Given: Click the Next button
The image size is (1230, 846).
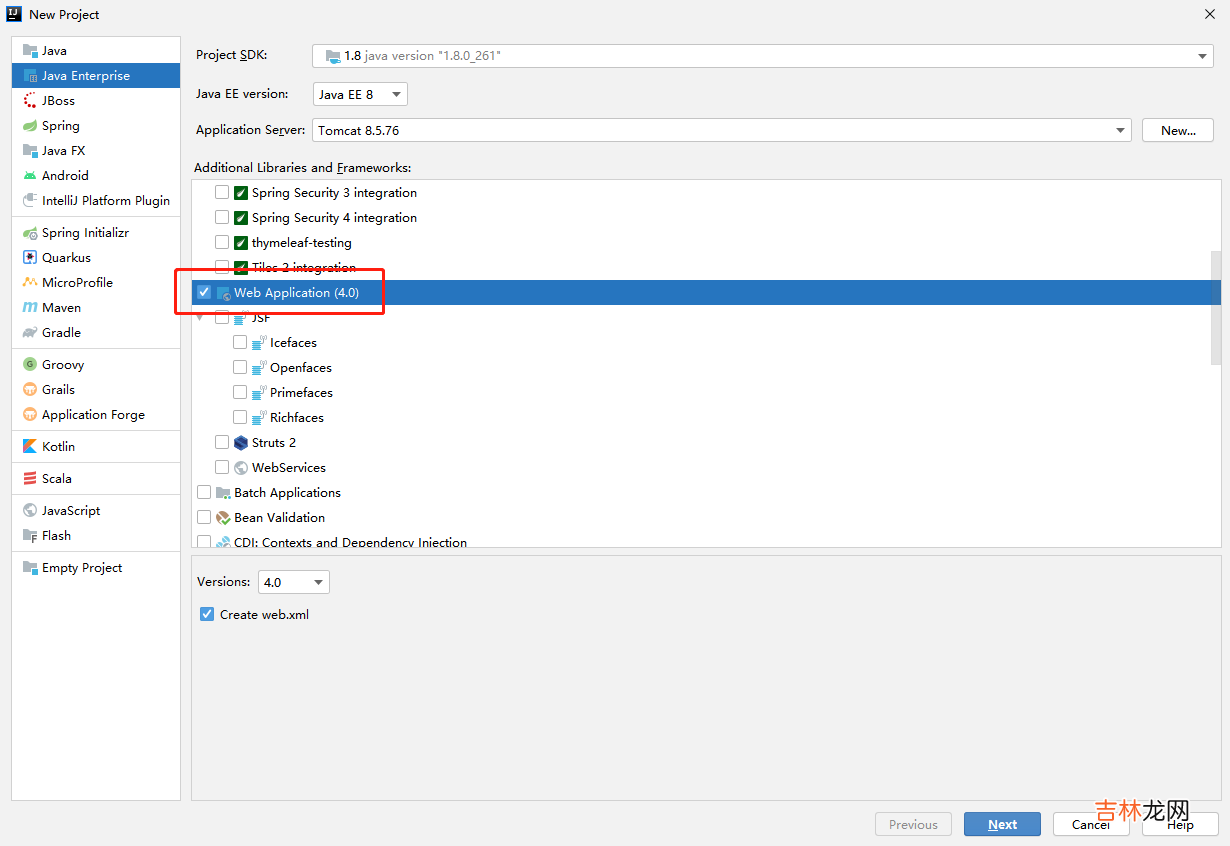Looking at the screenshot, I should click(1002, 825).
